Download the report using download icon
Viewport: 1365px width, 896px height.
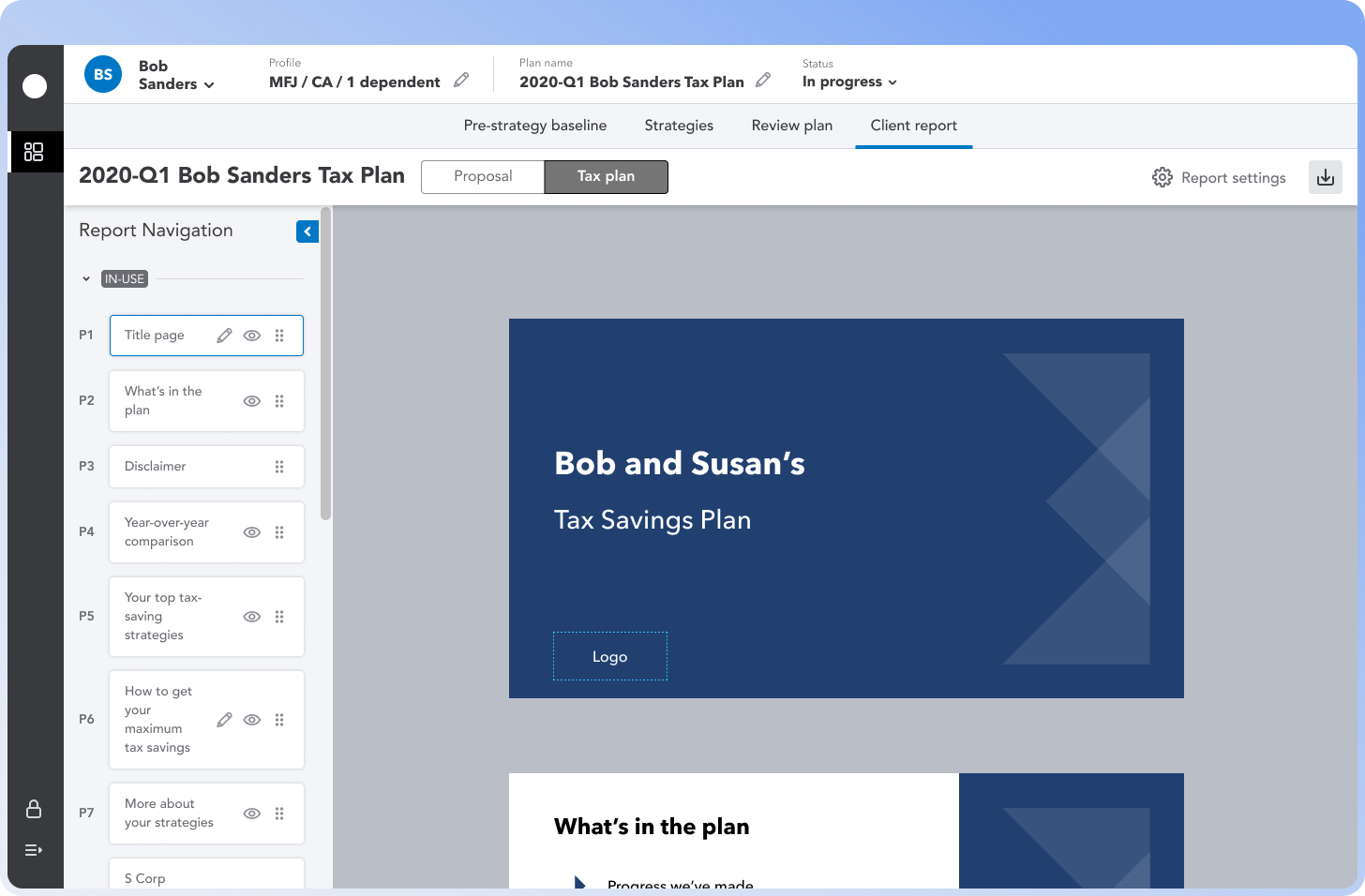coord(1326,177)
